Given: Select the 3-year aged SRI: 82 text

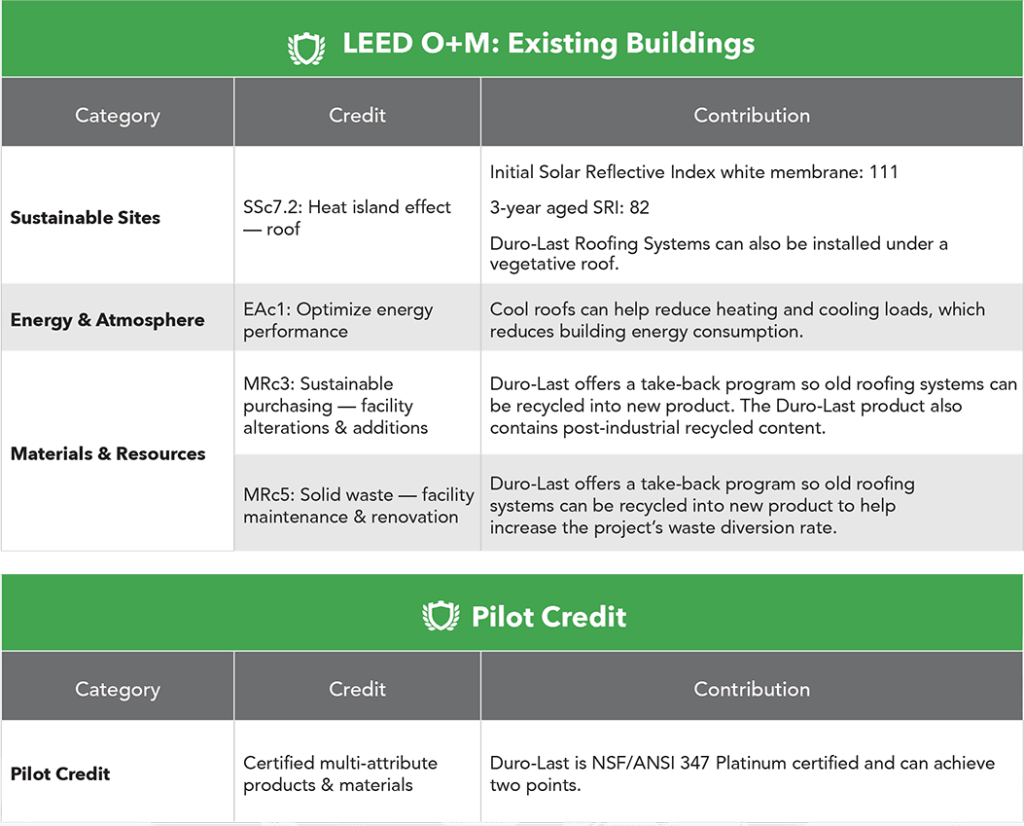Looking at the screenshot, I should [570, 208].
